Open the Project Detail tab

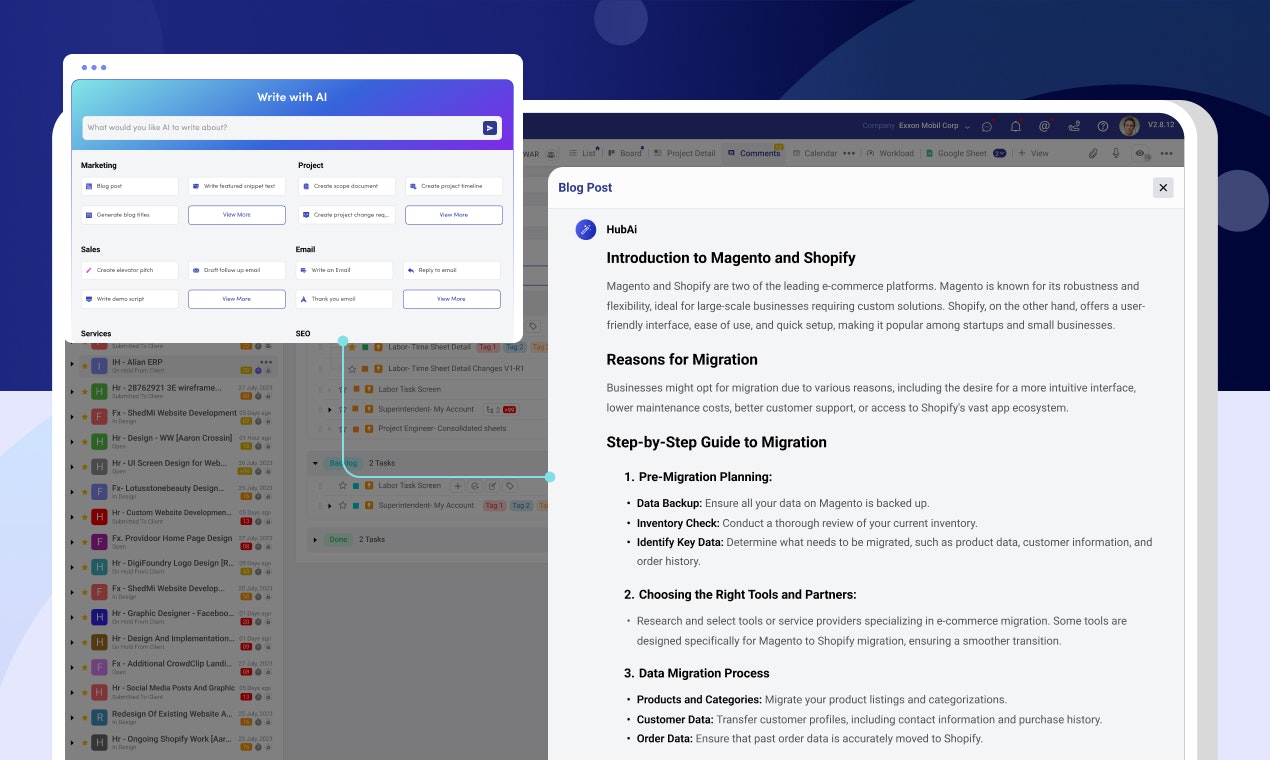click(685, 153)
